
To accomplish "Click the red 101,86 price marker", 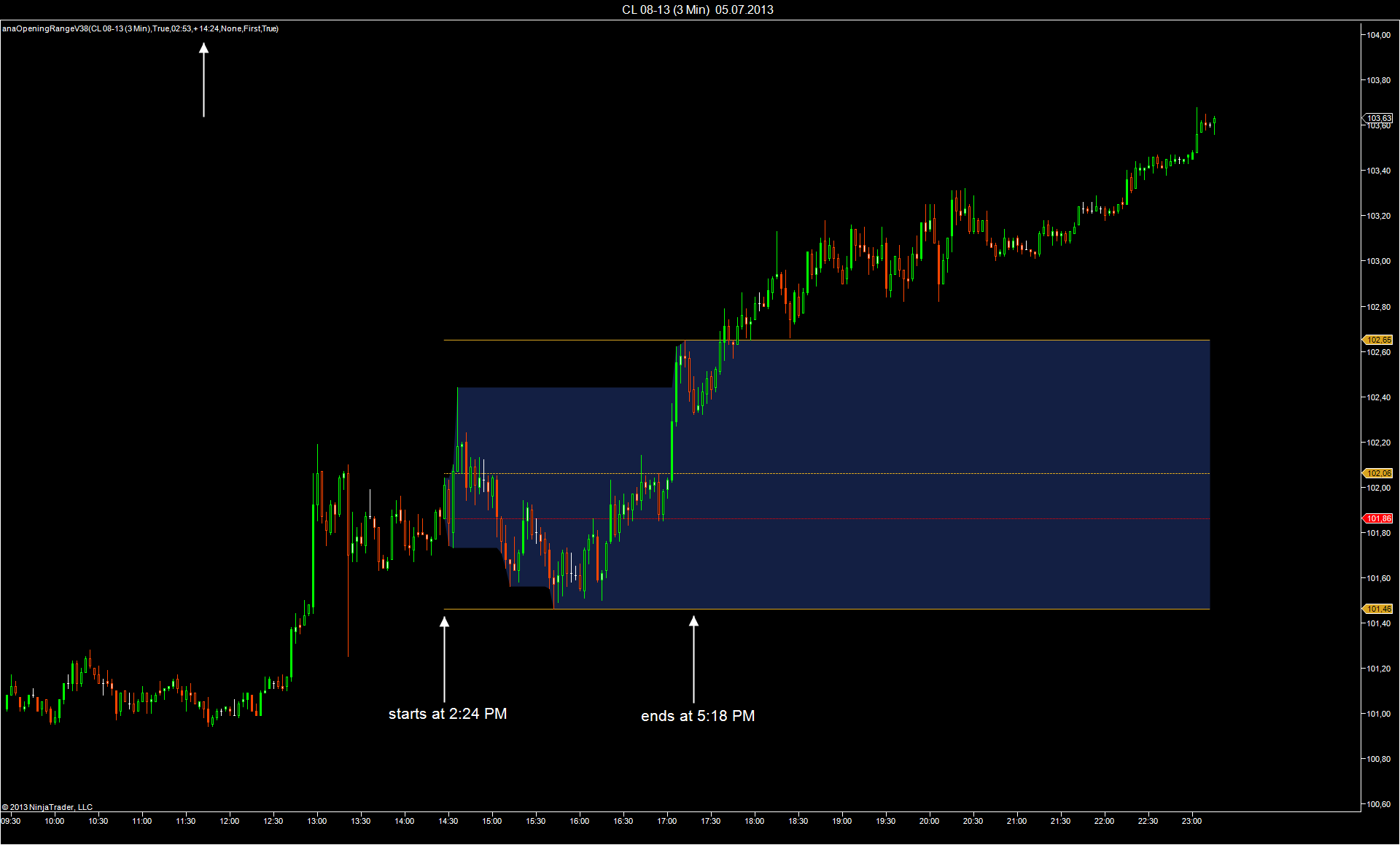I will point(1378,518).
